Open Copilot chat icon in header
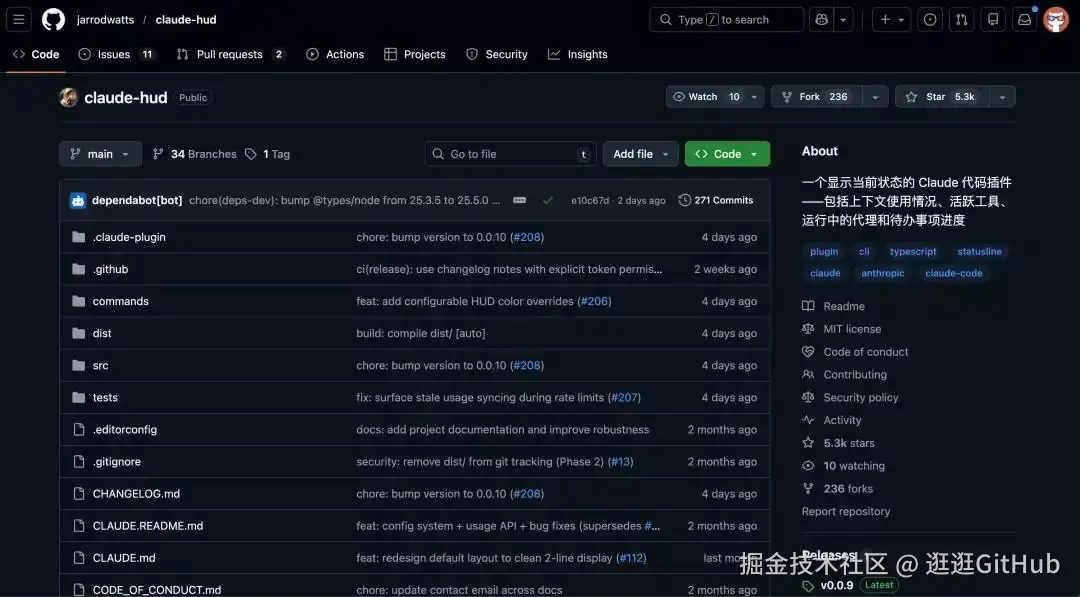 pos(821,19)
